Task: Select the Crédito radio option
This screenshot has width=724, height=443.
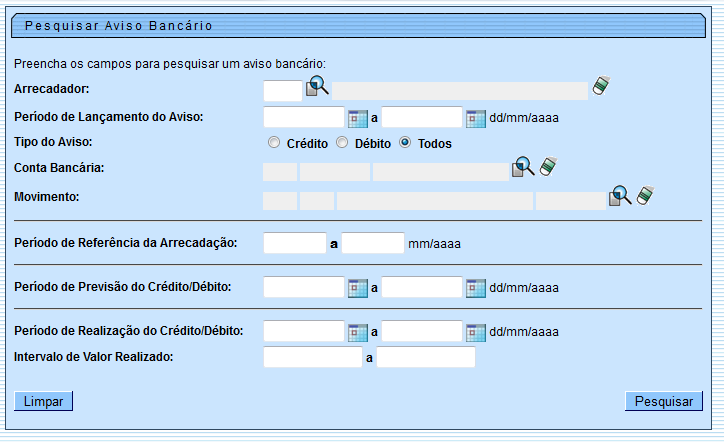Action: tap(274, 143)
